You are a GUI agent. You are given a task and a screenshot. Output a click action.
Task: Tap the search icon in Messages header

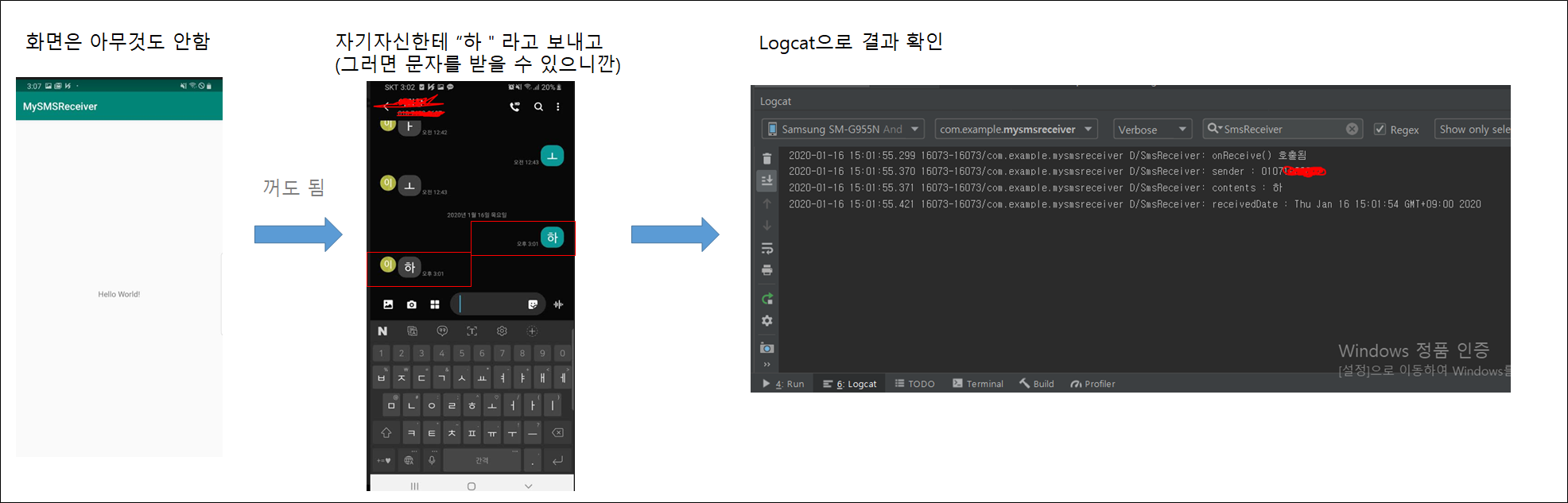(x=538, y=106)
